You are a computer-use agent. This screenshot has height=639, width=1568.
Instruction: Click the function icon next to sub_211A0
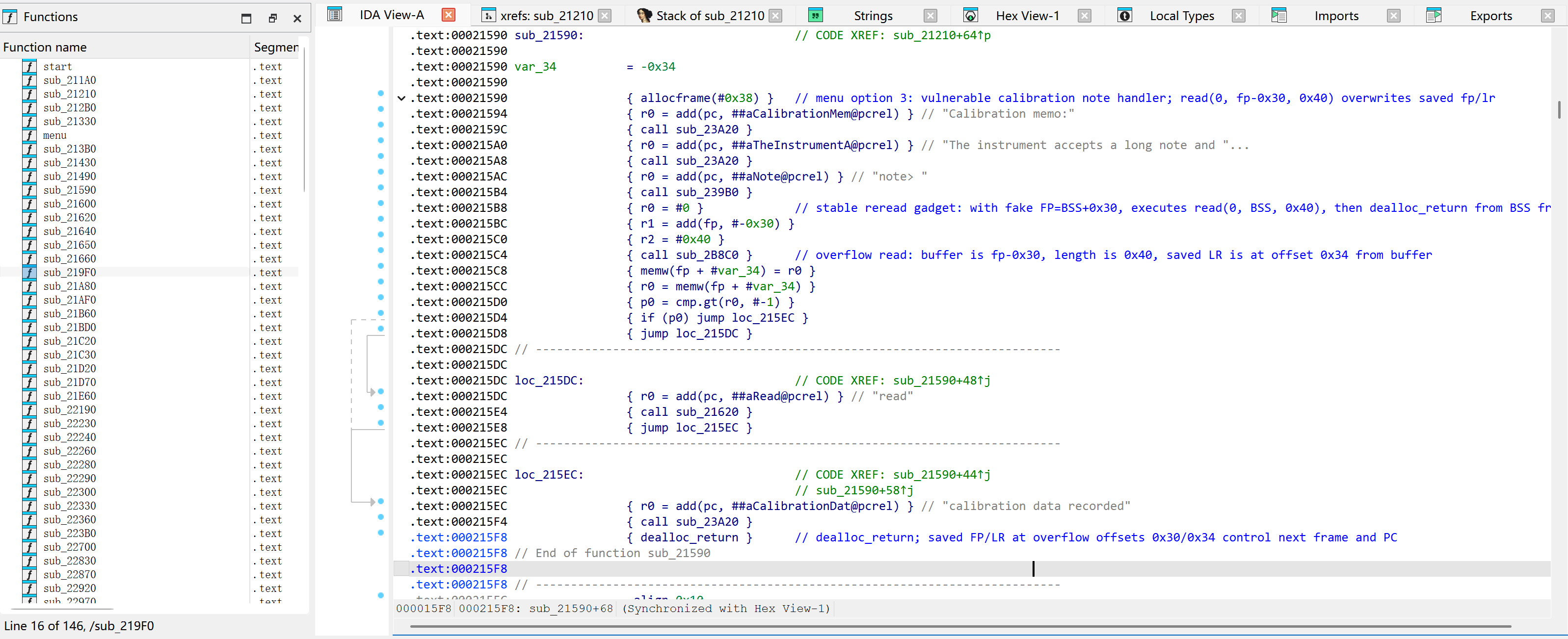click(29, 80)
